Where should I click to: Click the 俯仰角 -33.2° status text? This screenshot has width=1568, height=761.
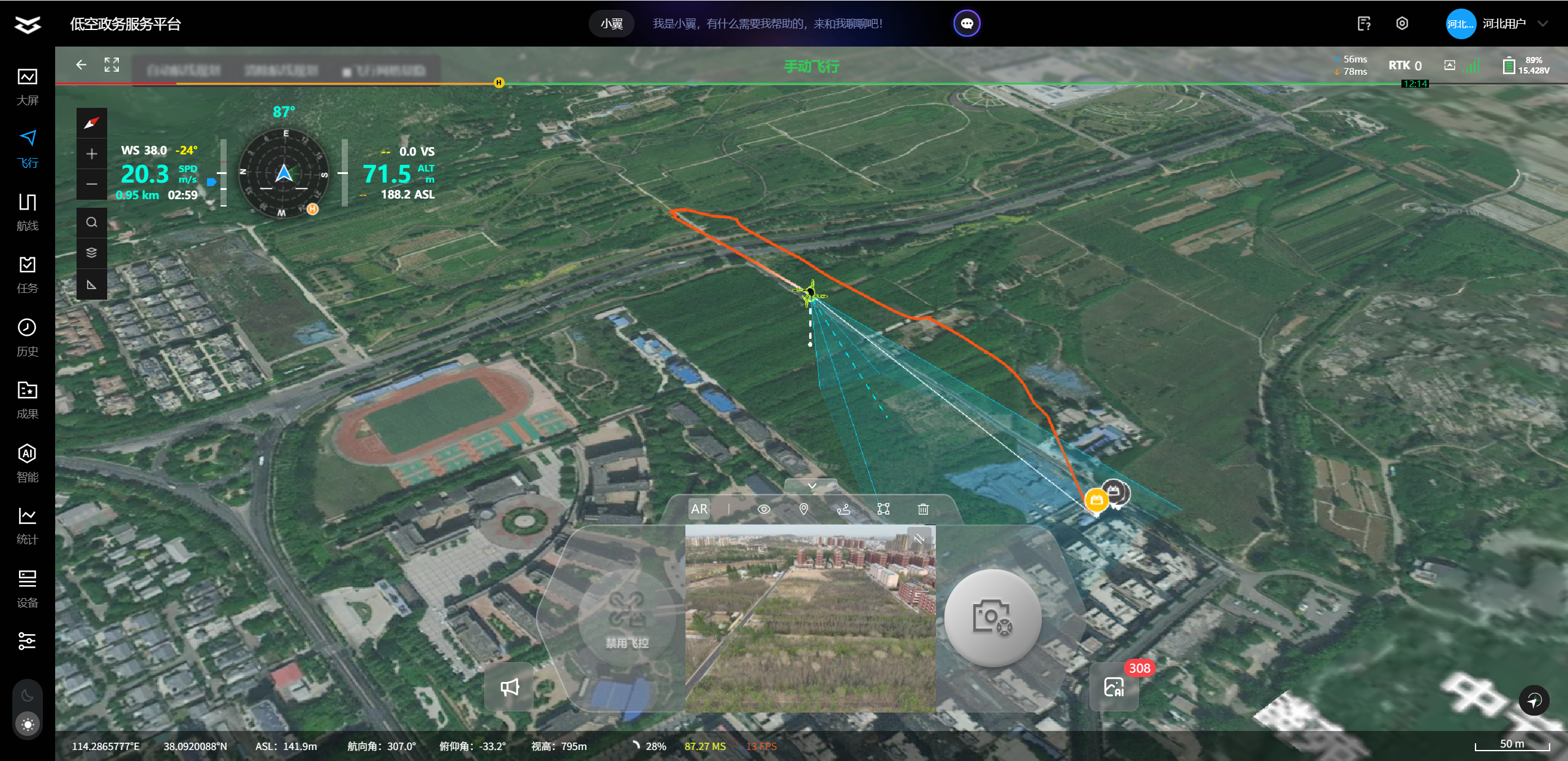(472, 746)
